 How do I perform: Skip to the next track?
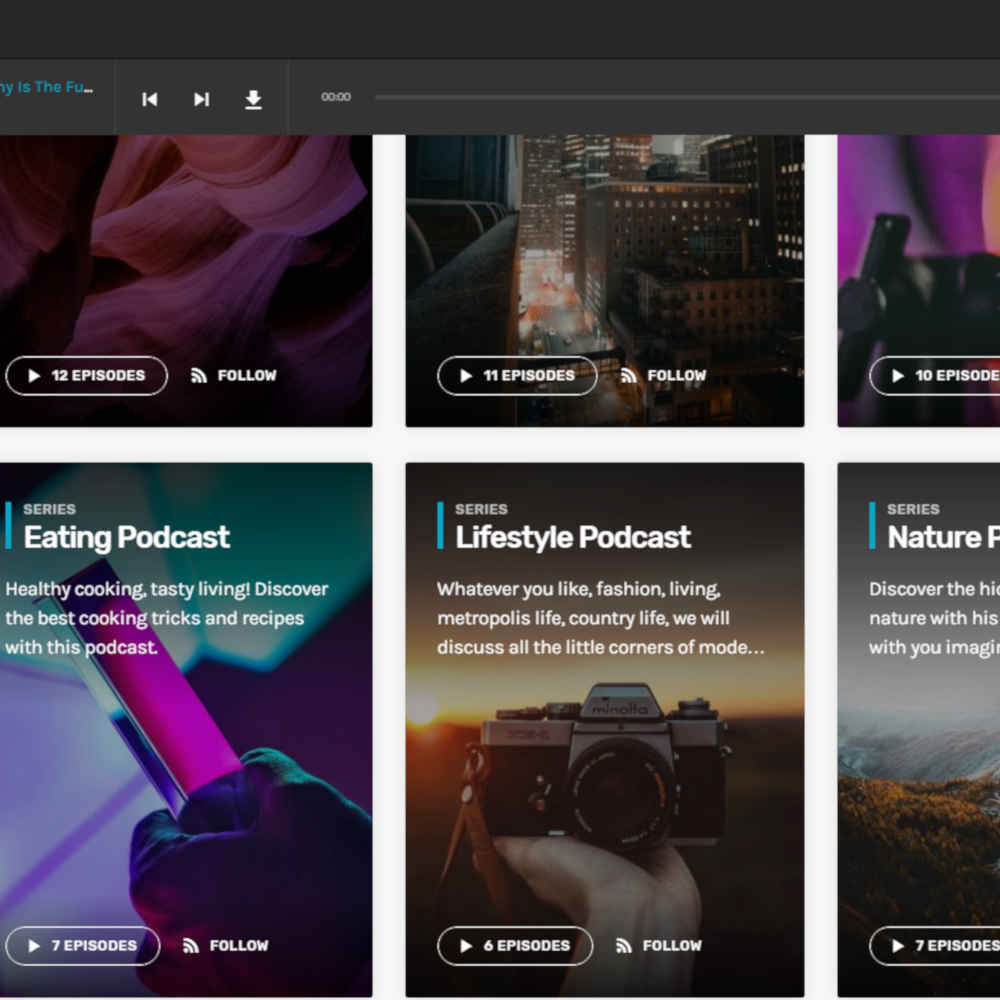(201, 99)
